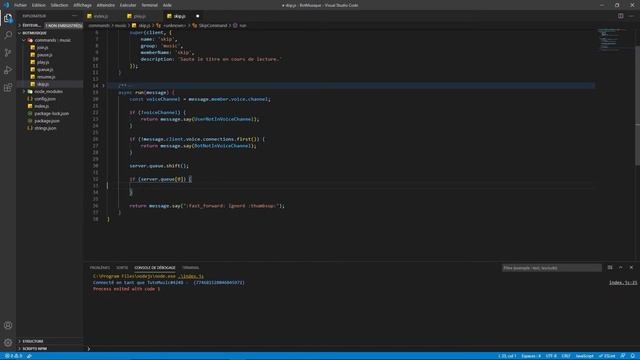640x360 pixels.
Task: Open the Explorer panel more actions ellipsis
Action: [74, 16]
